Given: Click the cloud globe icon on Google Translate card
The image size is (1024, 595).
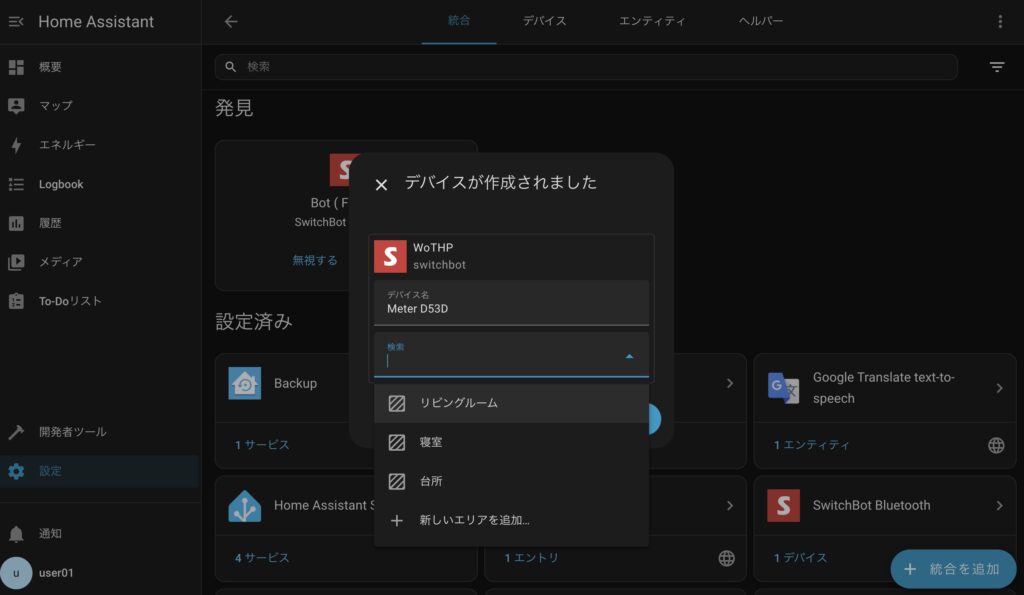Looking at the screenshot, I should click(x=996, y=445).
